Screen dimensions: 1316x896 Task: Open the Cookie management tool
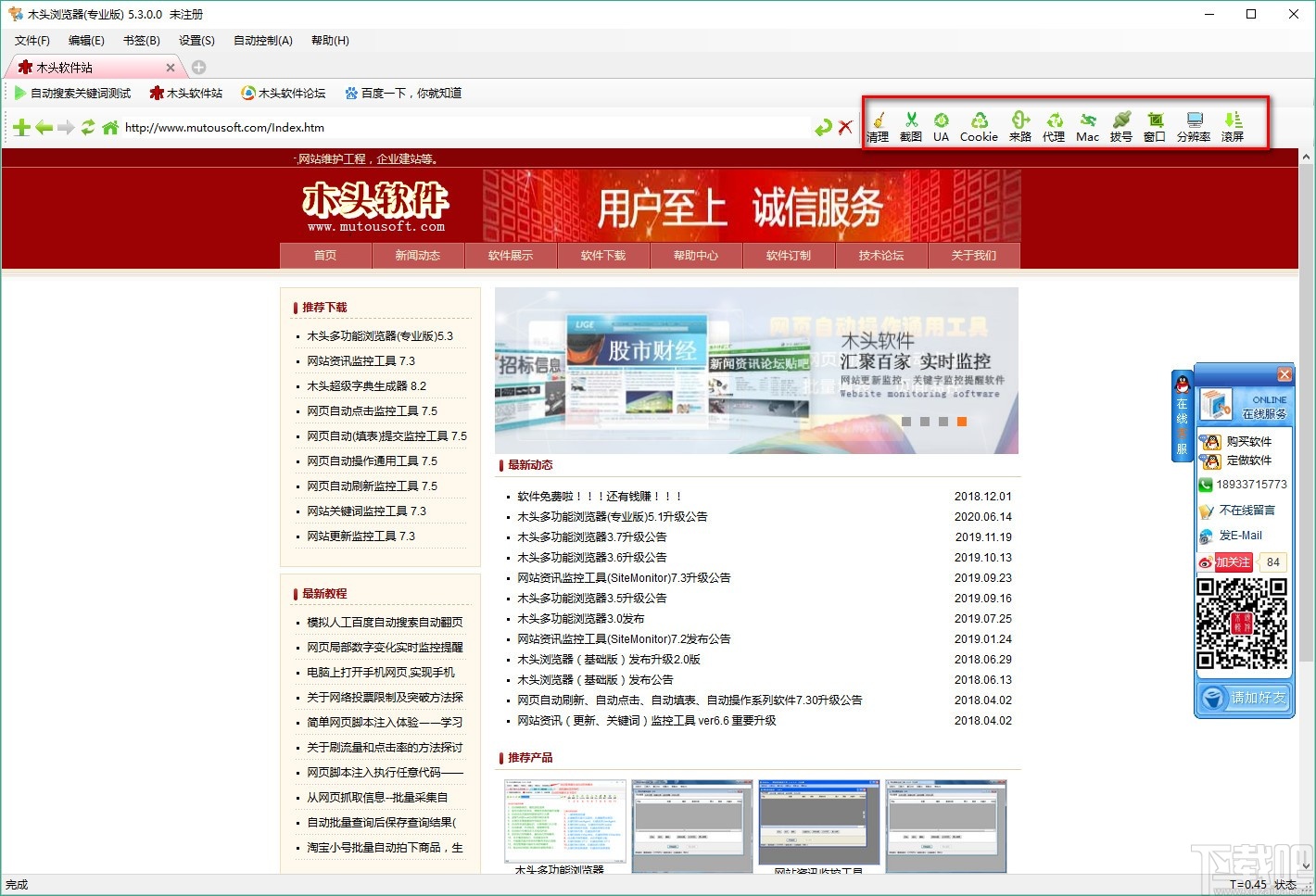[x=979, y=126]
